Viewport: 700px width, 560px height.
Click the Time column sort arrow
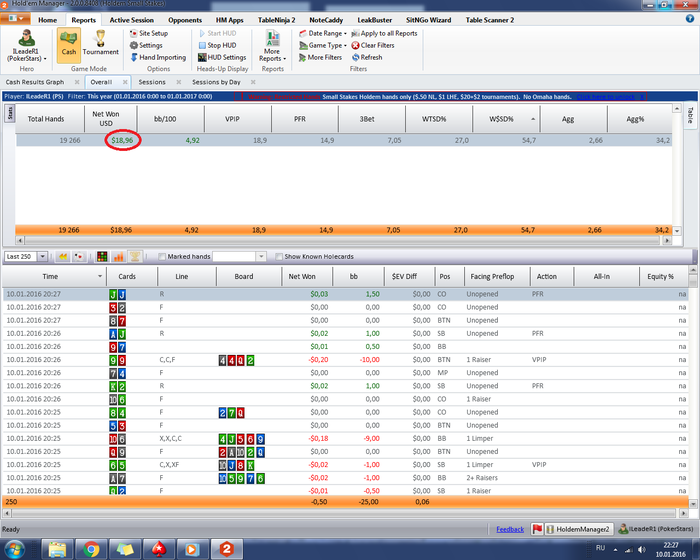coord(100,276)
